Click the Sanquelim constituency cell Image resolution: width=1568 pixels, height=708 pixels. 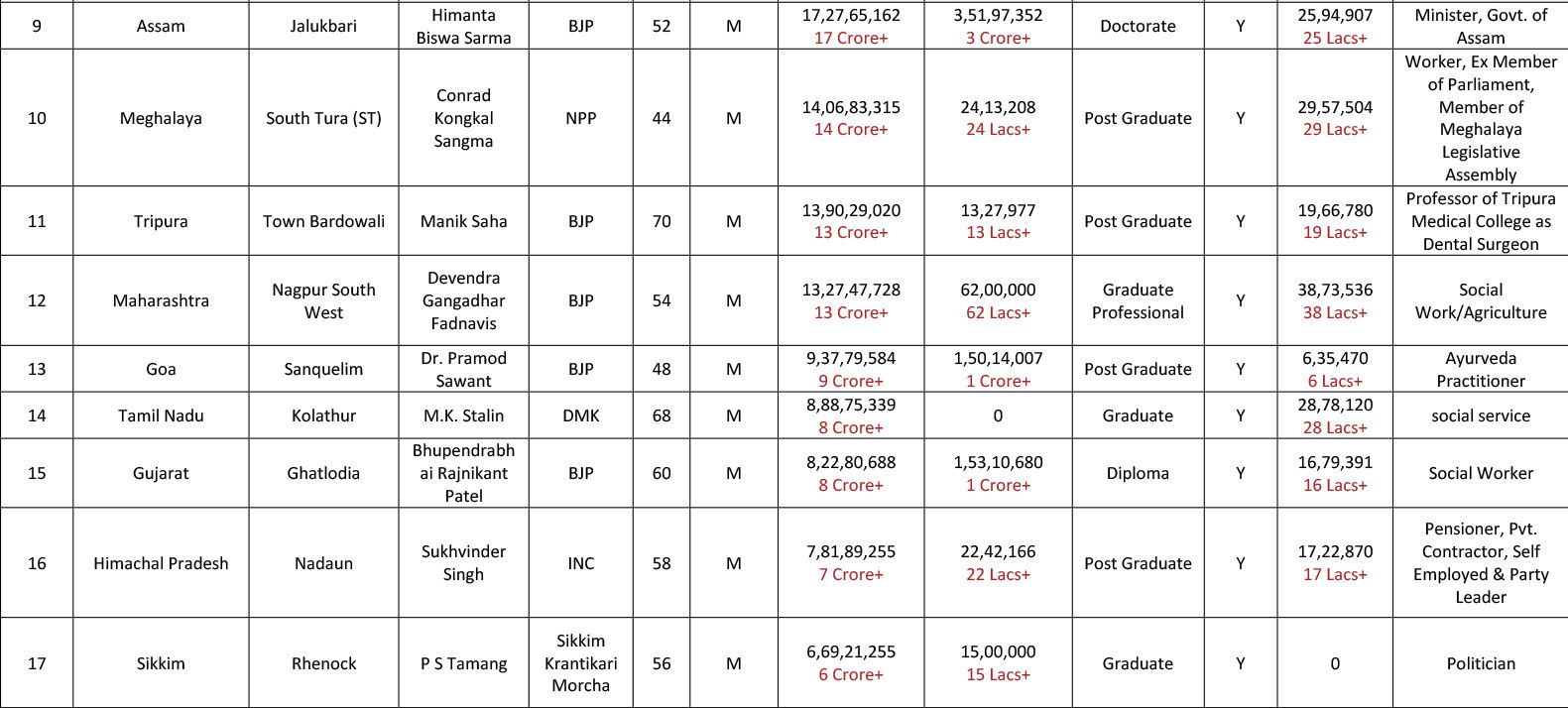coord(323,369)
